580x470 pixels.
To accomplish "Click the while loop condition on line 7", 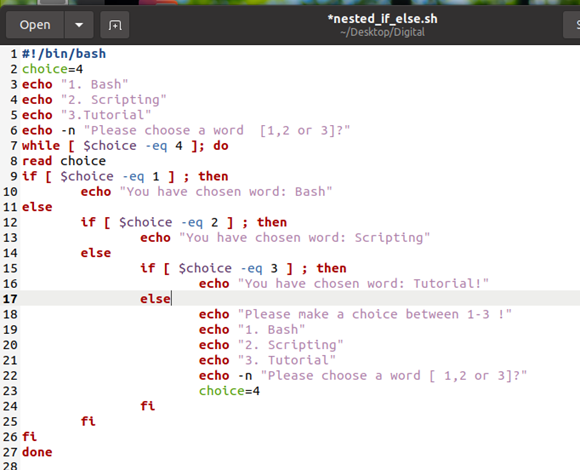I will (125, 145).
